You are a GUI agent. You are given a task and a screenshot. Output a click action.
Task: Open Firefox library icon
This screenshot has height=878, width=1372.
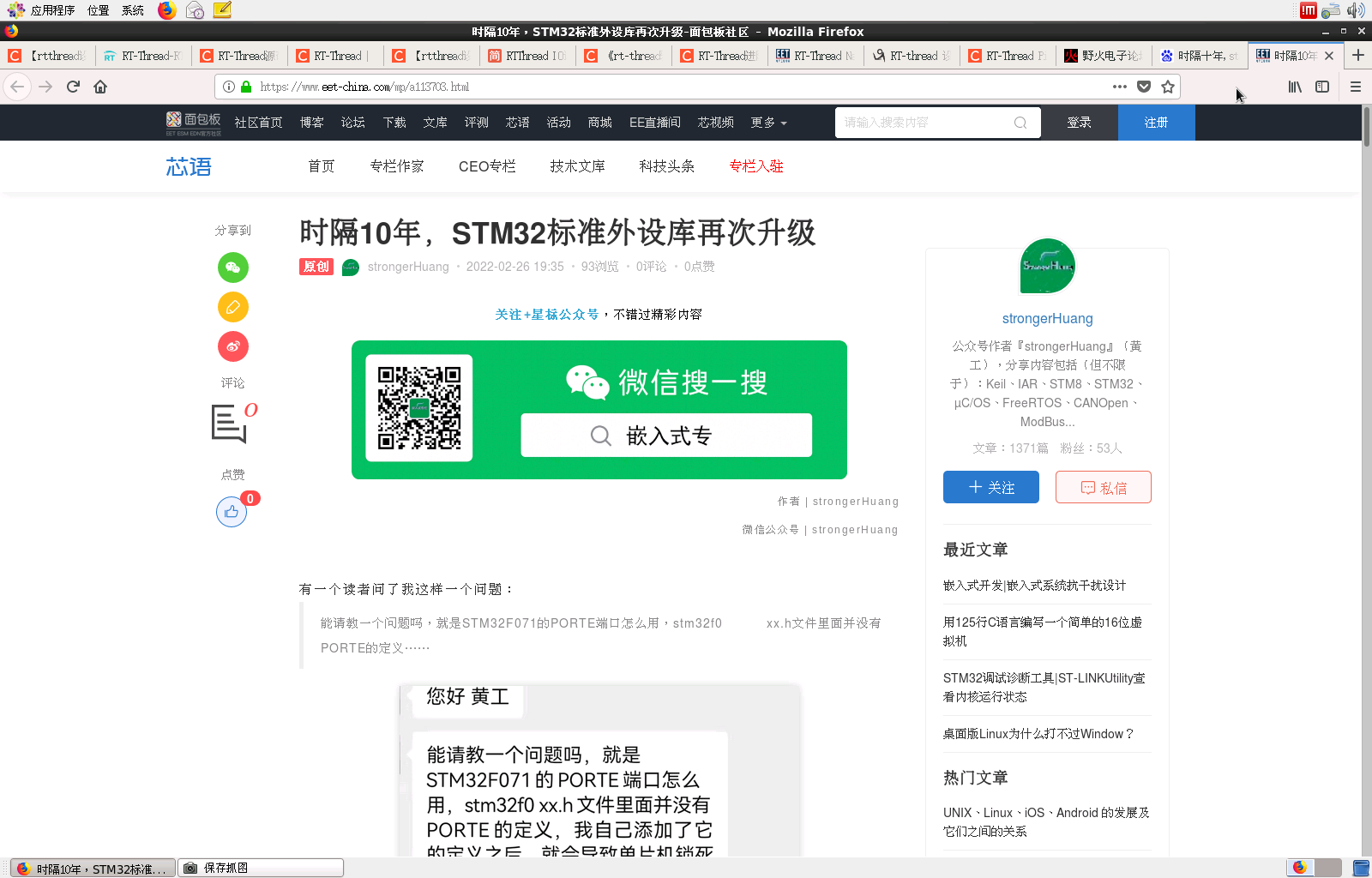tap(1295, 87)
